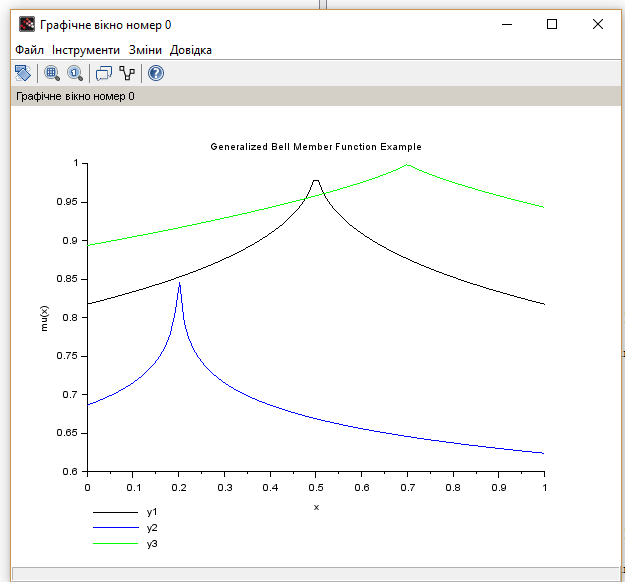
Task: Click the green y3 legend line sample
Action: point(116,543)
